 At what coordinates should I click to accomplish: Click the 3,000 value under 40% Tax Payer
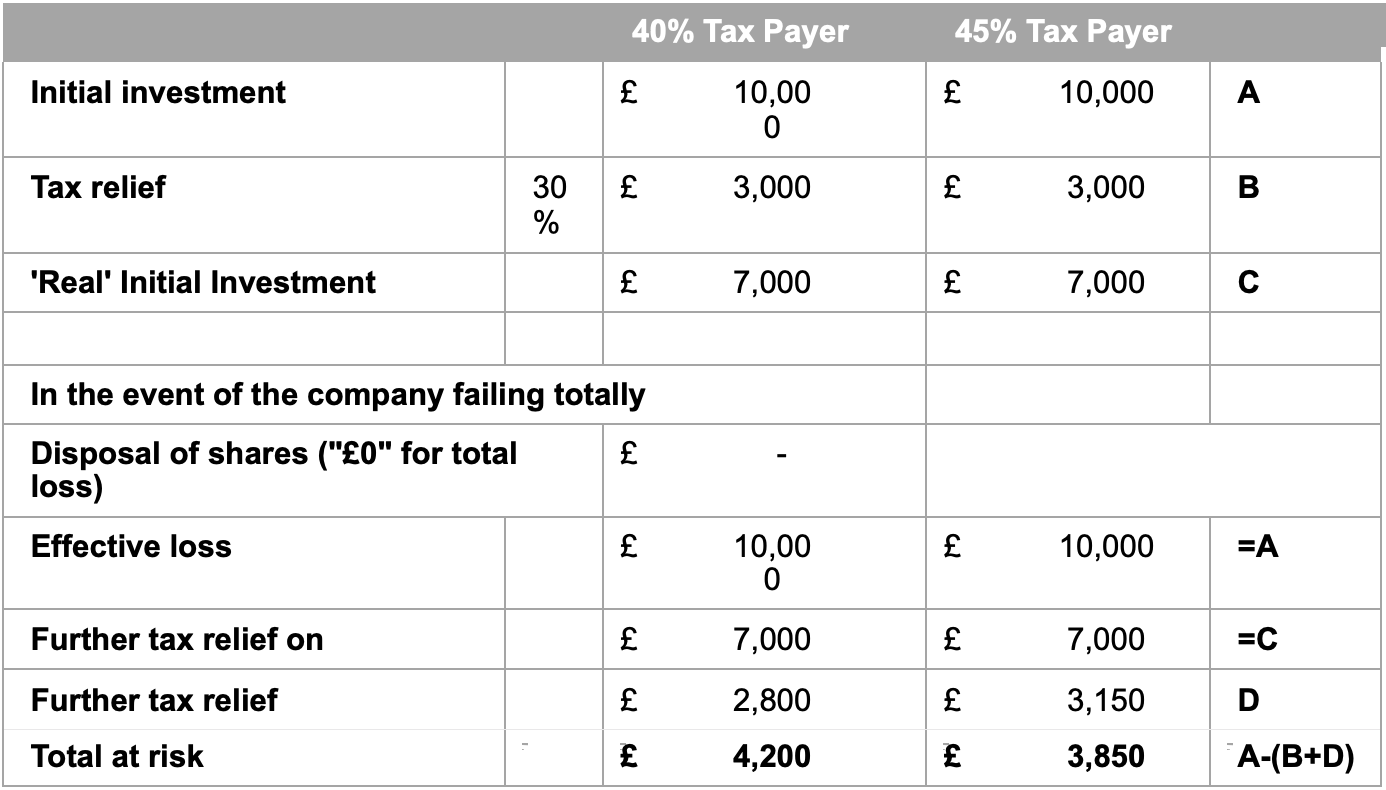click(x=771, y=187)
